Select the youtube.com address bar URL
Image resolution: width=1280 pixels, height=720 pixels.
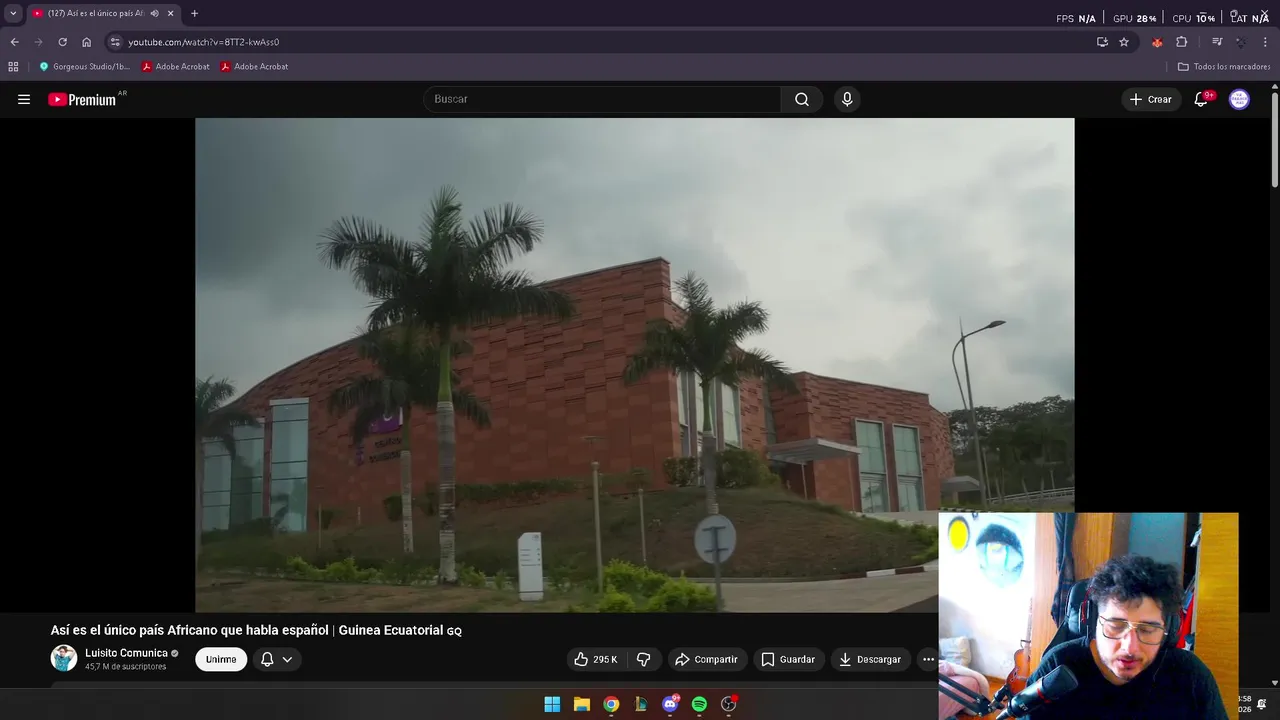tap(204, 42)
